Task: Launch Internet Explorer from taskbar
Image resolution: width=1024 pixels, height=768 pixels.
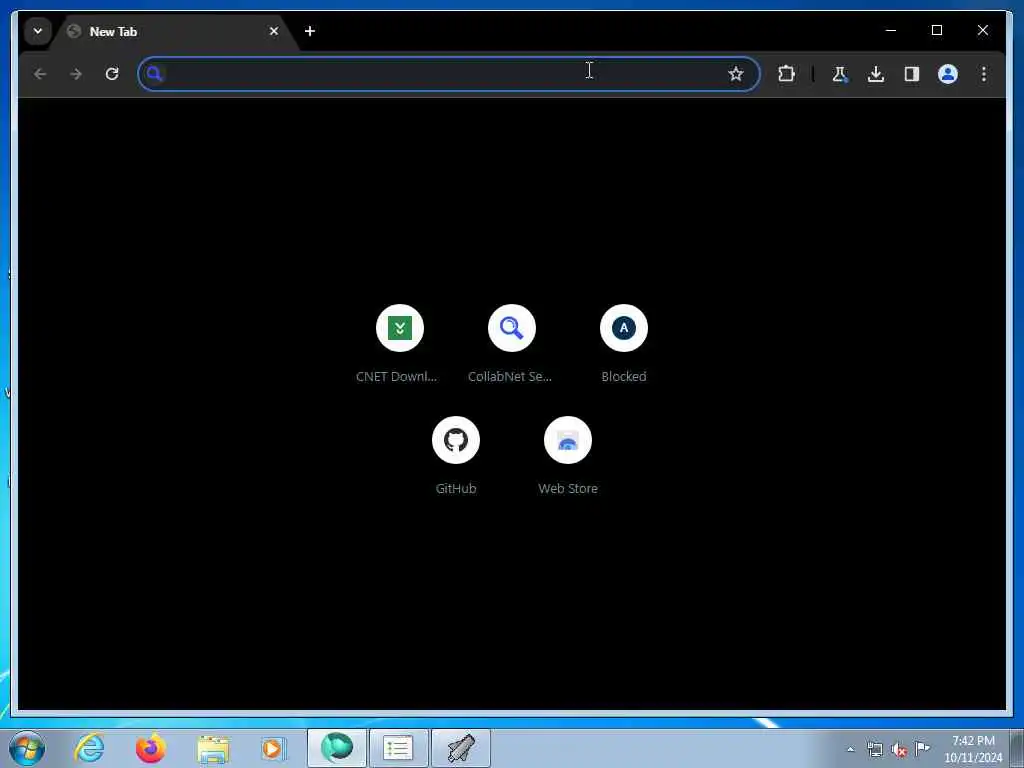Action: [x=89, y=748]
